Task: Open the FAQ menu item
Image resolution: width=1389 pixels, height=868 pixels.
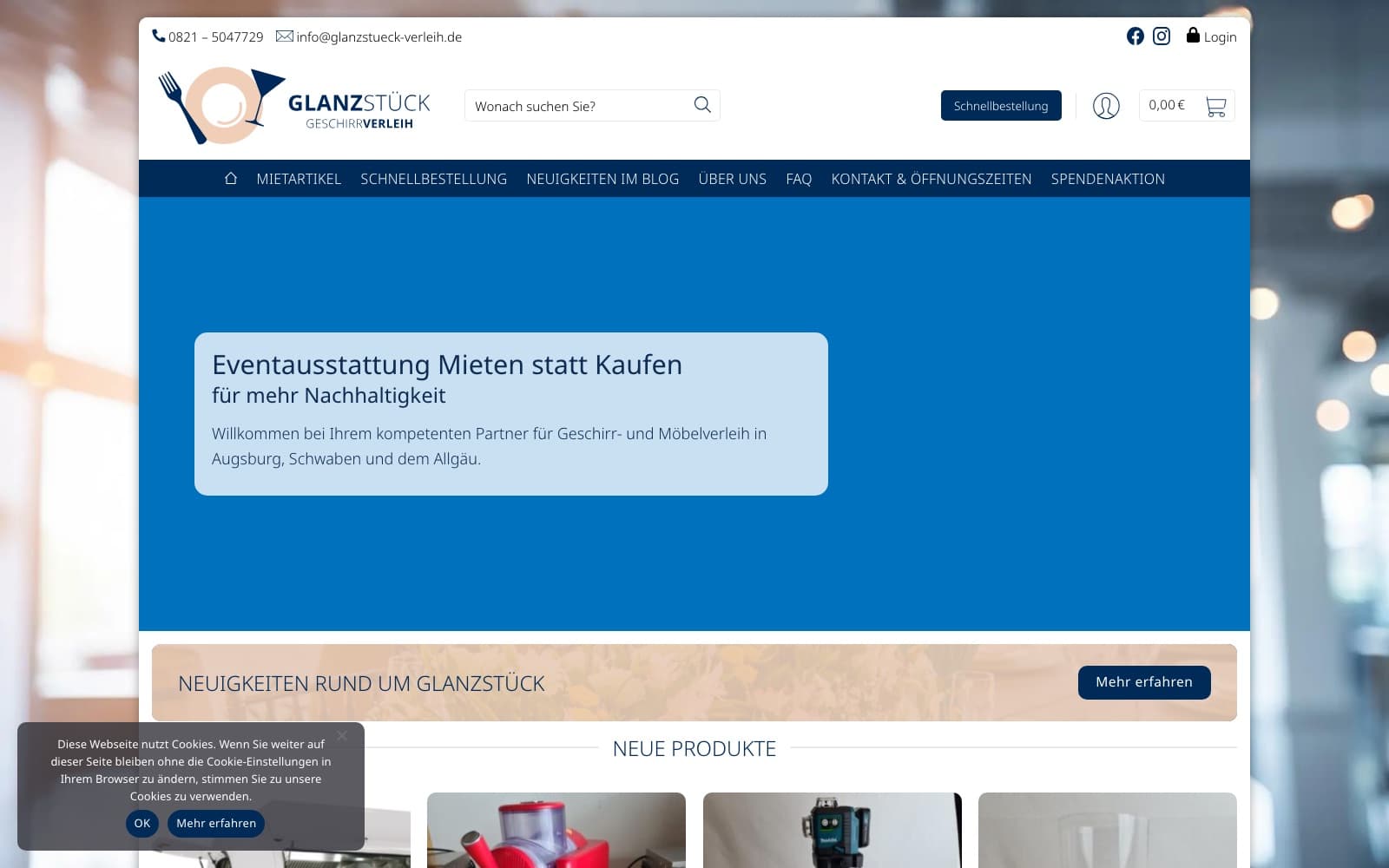Action: 799,179
